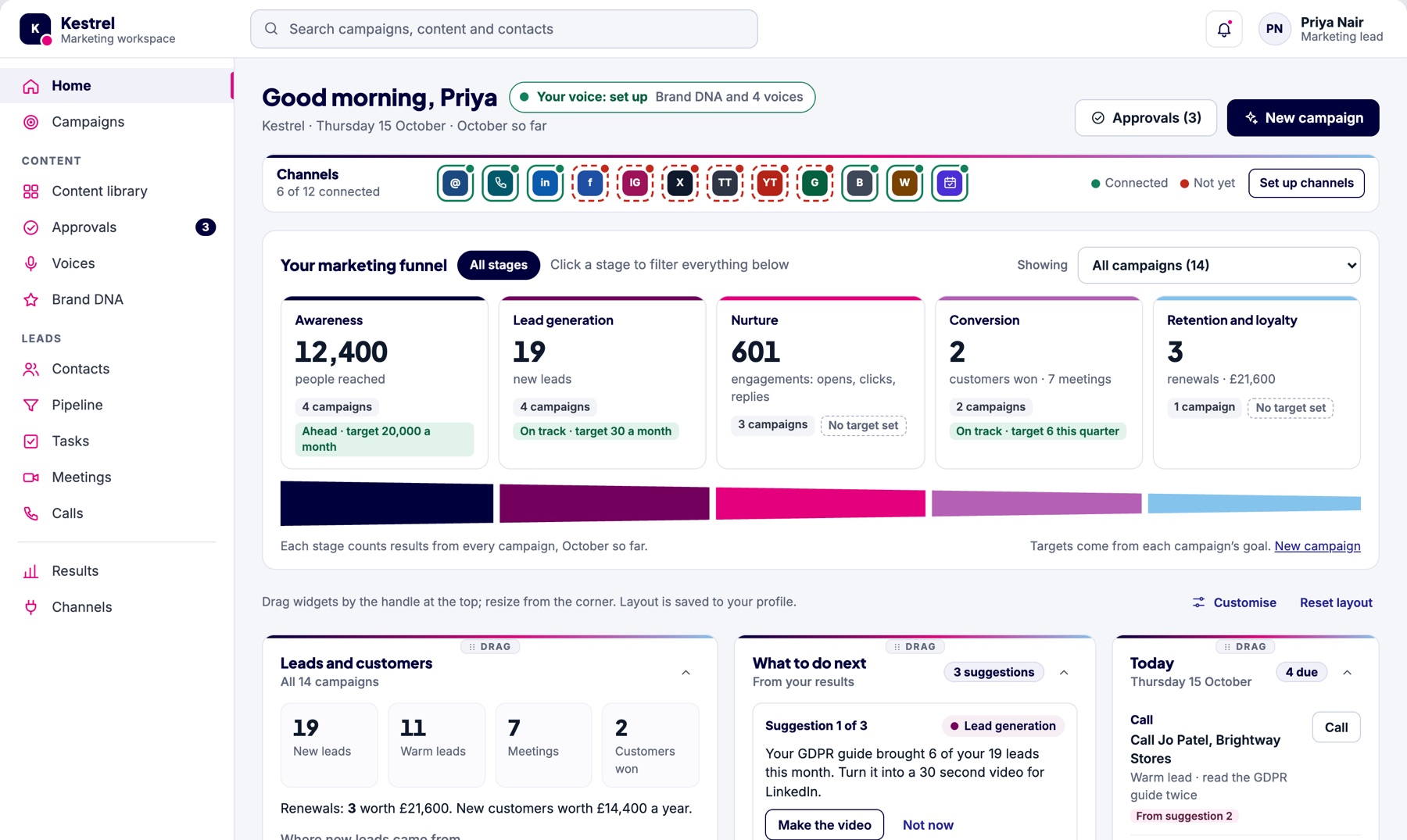Click the dark navy Awareness funnel bar
1407x840 pixels.
pos(387,503)
